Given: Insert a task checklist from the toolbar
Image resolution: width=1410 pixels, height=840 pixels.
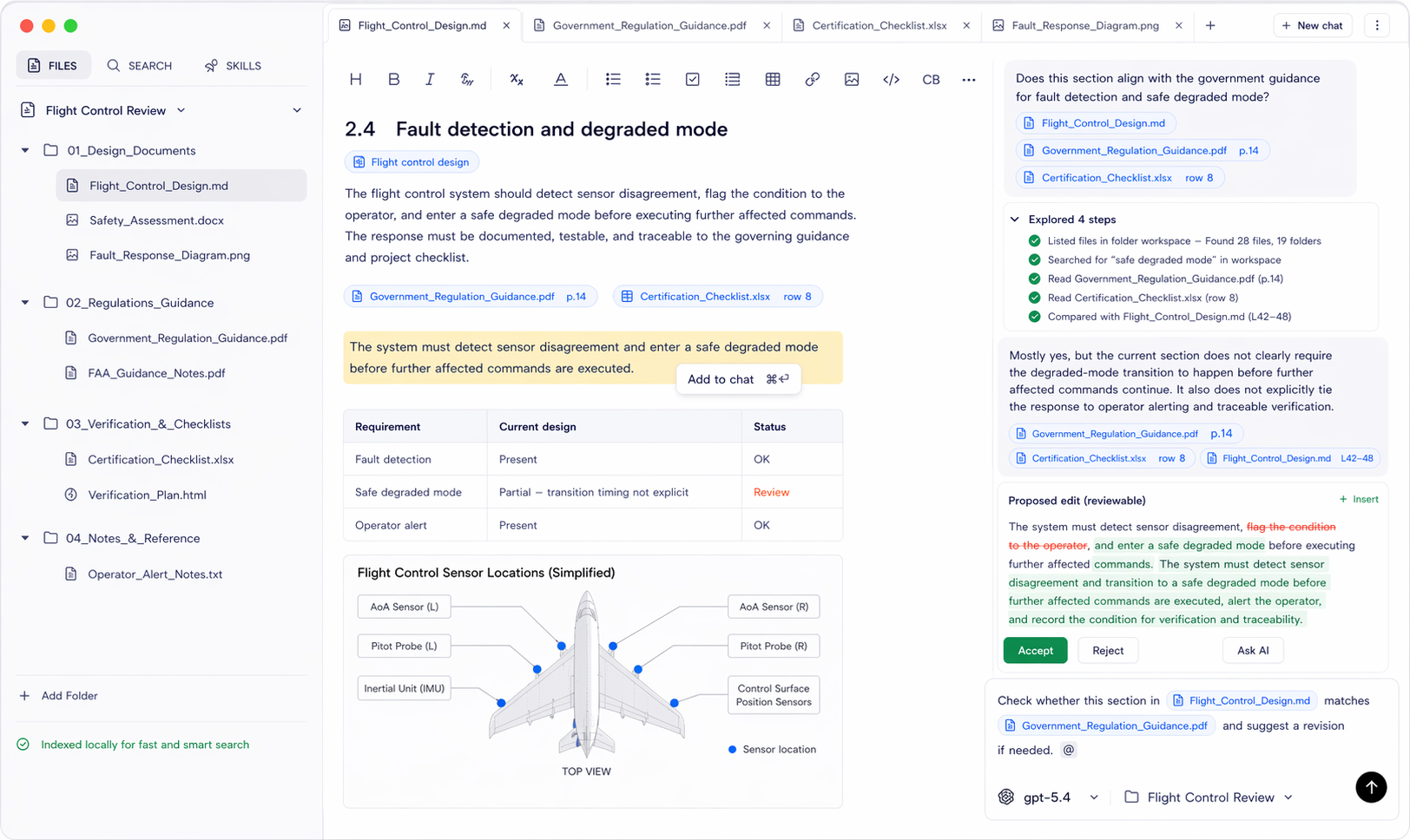Looking at the screenshot, I should (x=692, y=79).
